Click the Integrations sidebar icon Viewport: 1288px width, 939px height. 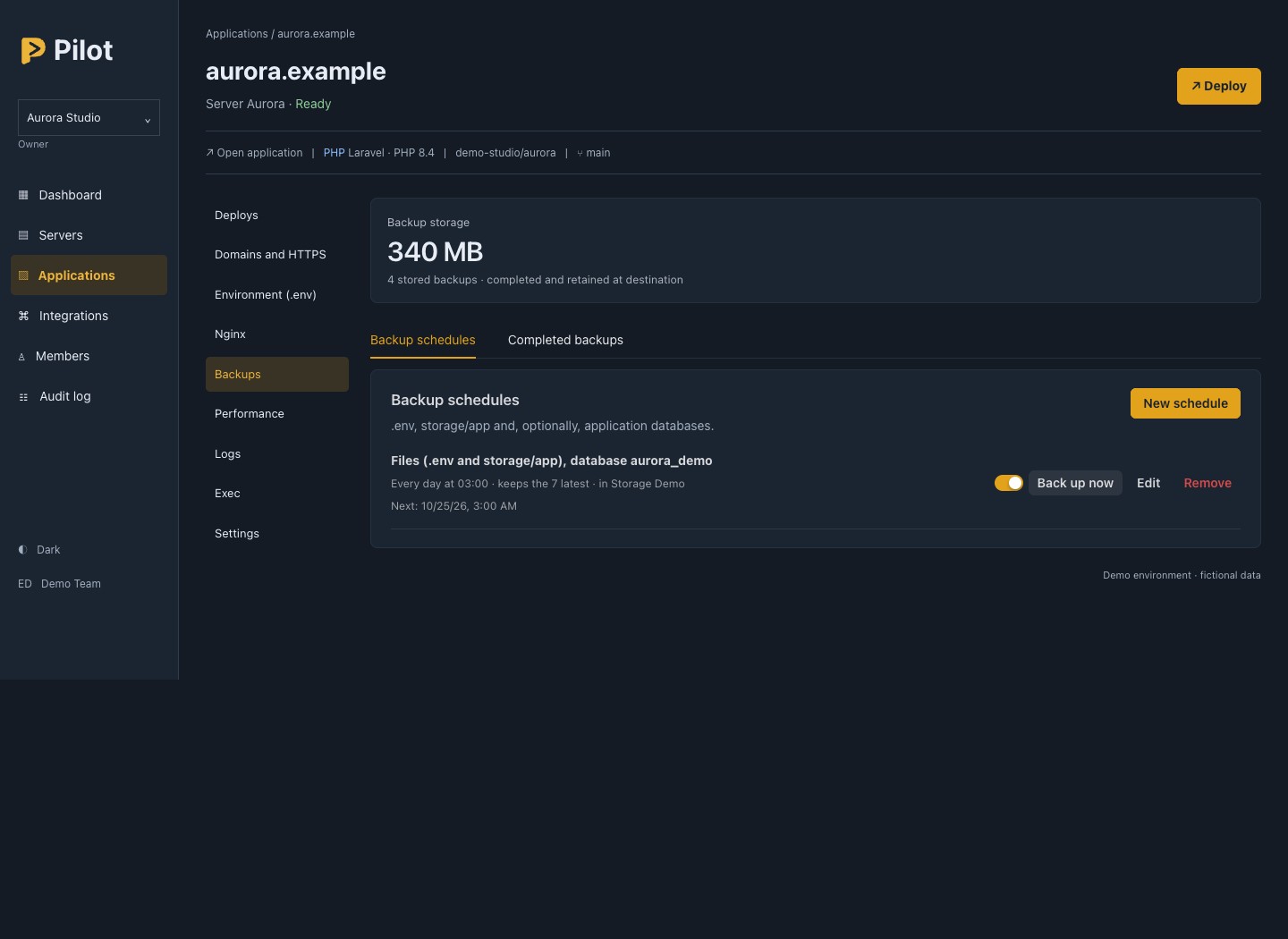coord(23,316)
